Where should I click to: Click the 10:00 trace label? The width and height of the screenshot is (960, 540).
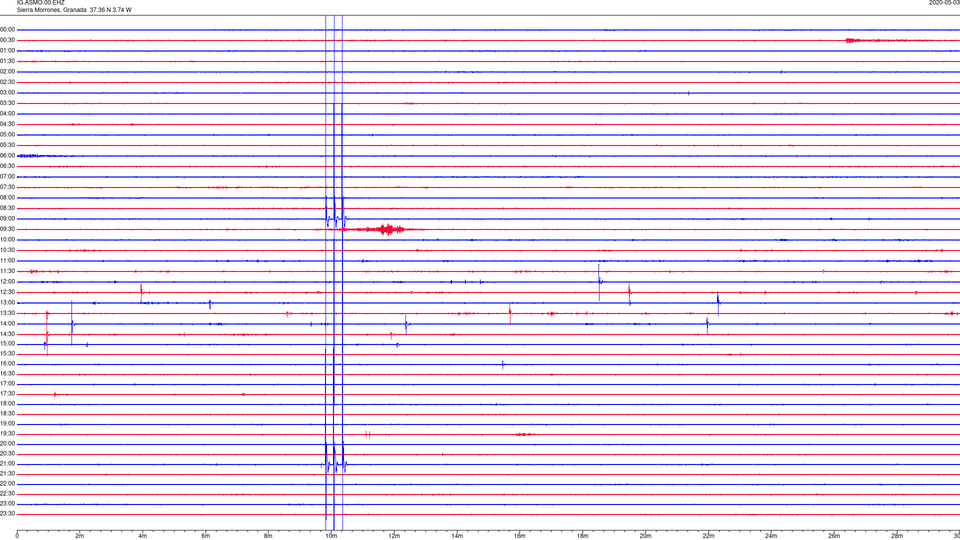tap(8, 240)
